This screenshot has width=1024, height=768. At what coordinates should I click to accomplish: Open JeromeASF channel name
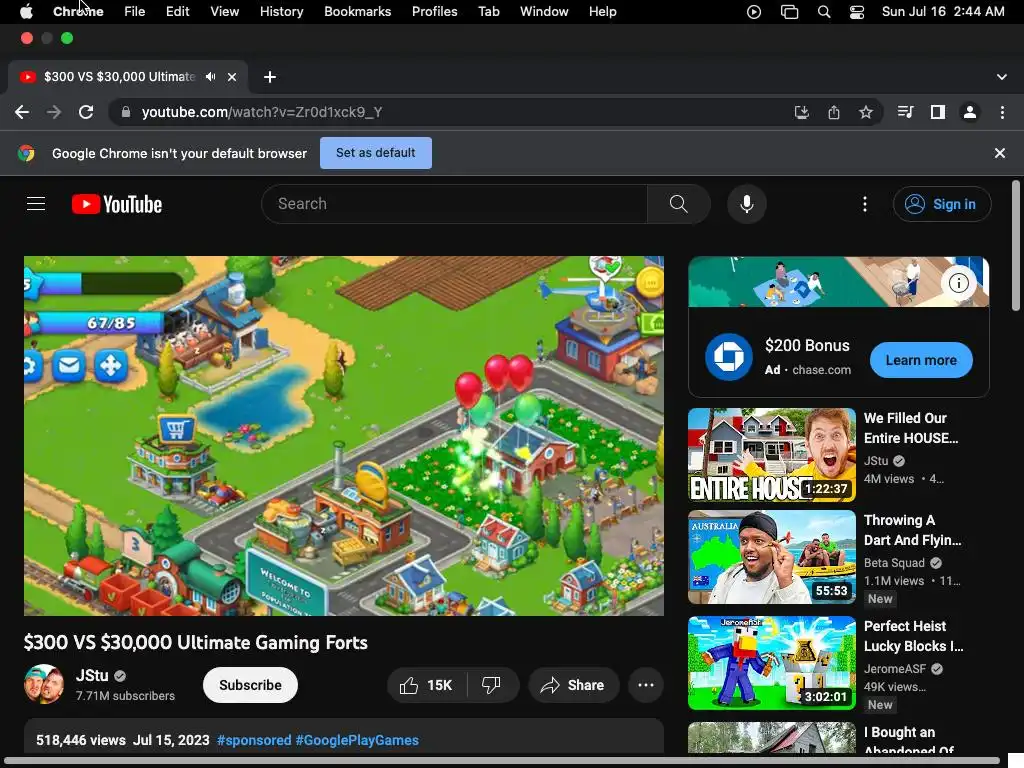click(x=895, y=669)
